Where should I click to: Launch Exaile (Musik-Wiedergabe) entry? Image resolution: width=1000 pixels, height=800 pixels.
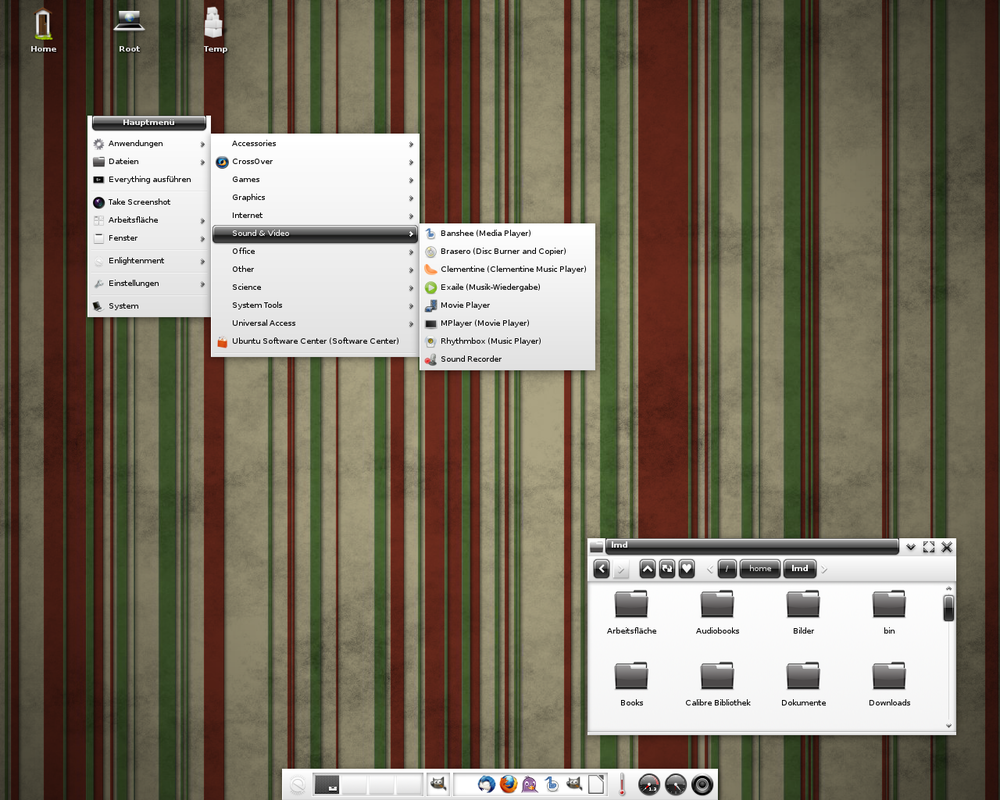(x=507, y=287)
